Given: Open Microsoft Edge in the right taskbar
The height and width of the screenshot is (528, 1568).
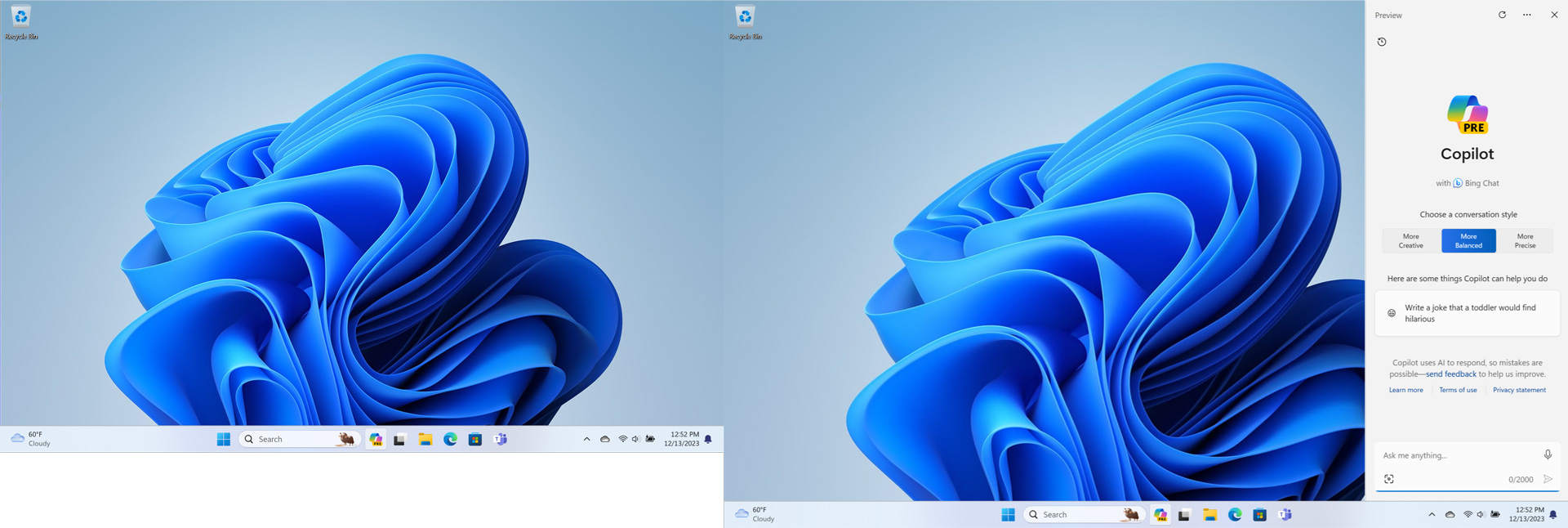Looking at the screenshot, I should [x=1235, y=514].
